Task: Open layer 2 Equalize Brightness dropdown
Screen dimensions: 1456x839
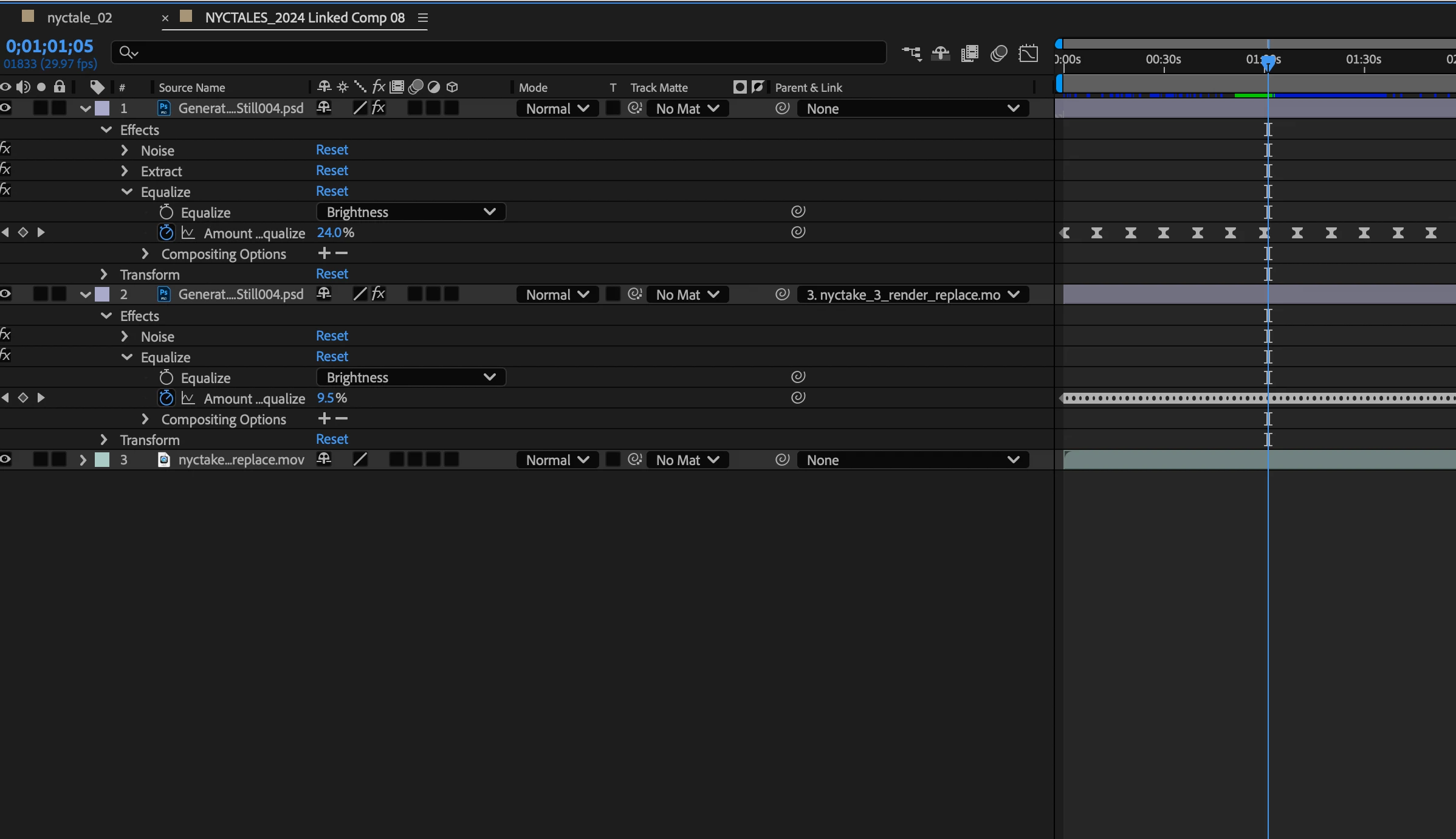Action: tap(411, 378)
